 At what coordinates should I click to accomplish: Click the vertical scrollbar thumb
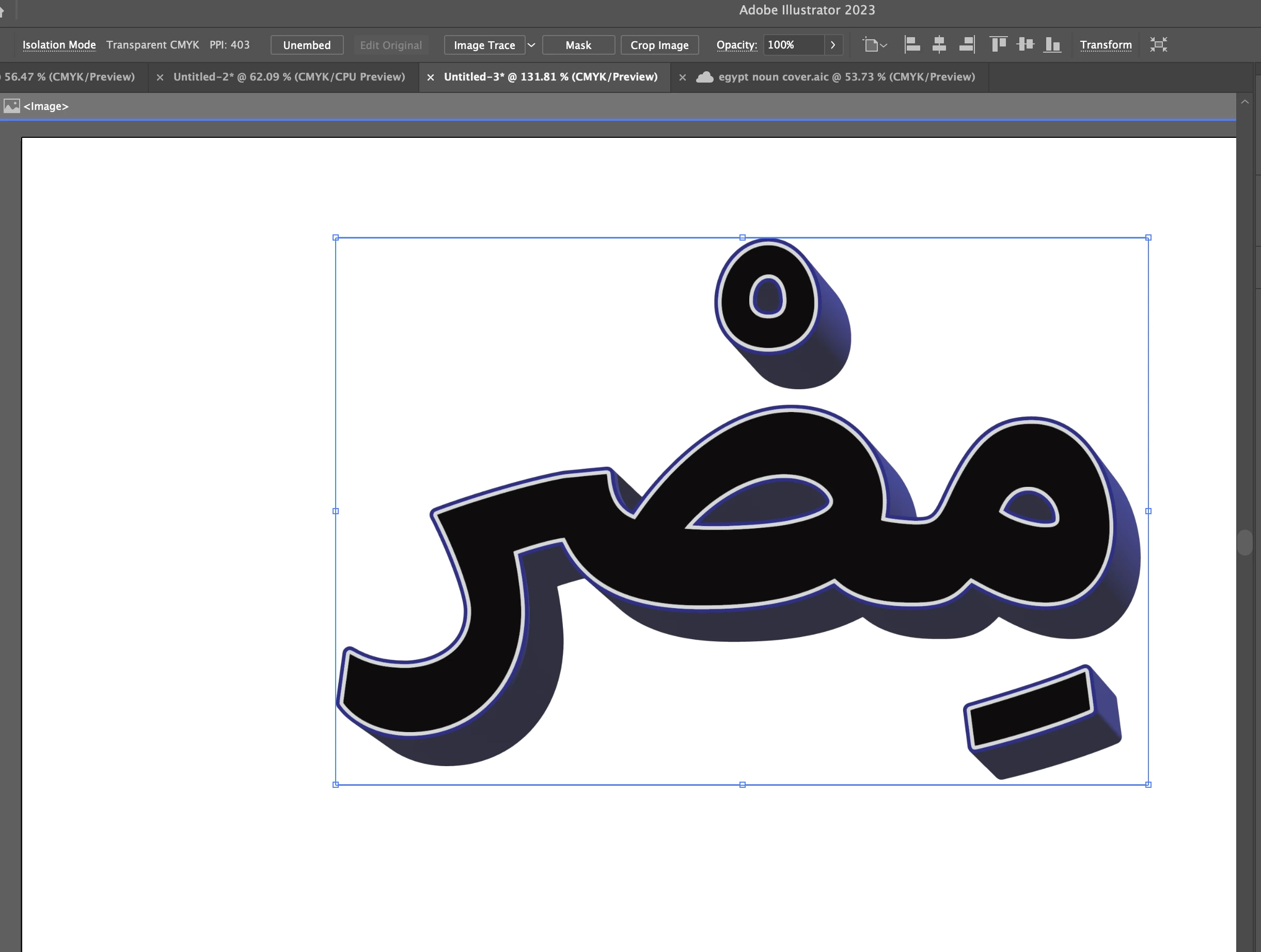tap(1245, 542)
